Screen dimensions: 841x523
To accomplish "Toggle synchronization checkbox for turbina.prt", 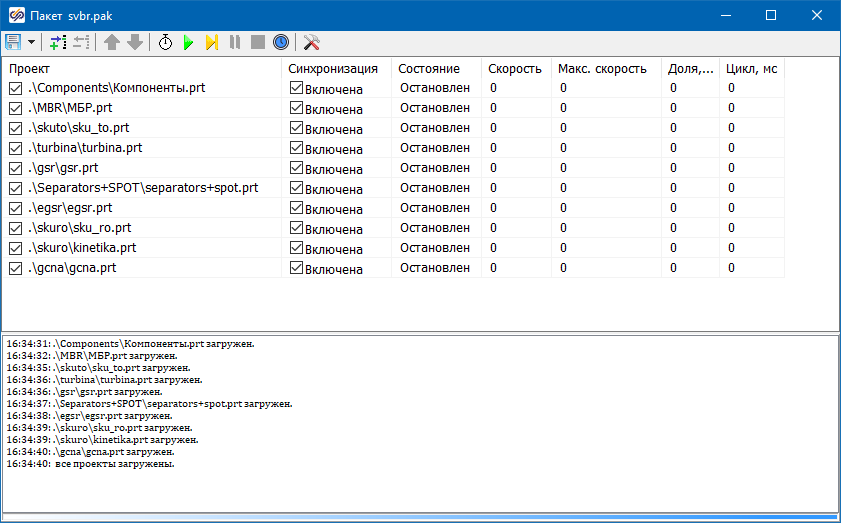I will pos(296,148).
